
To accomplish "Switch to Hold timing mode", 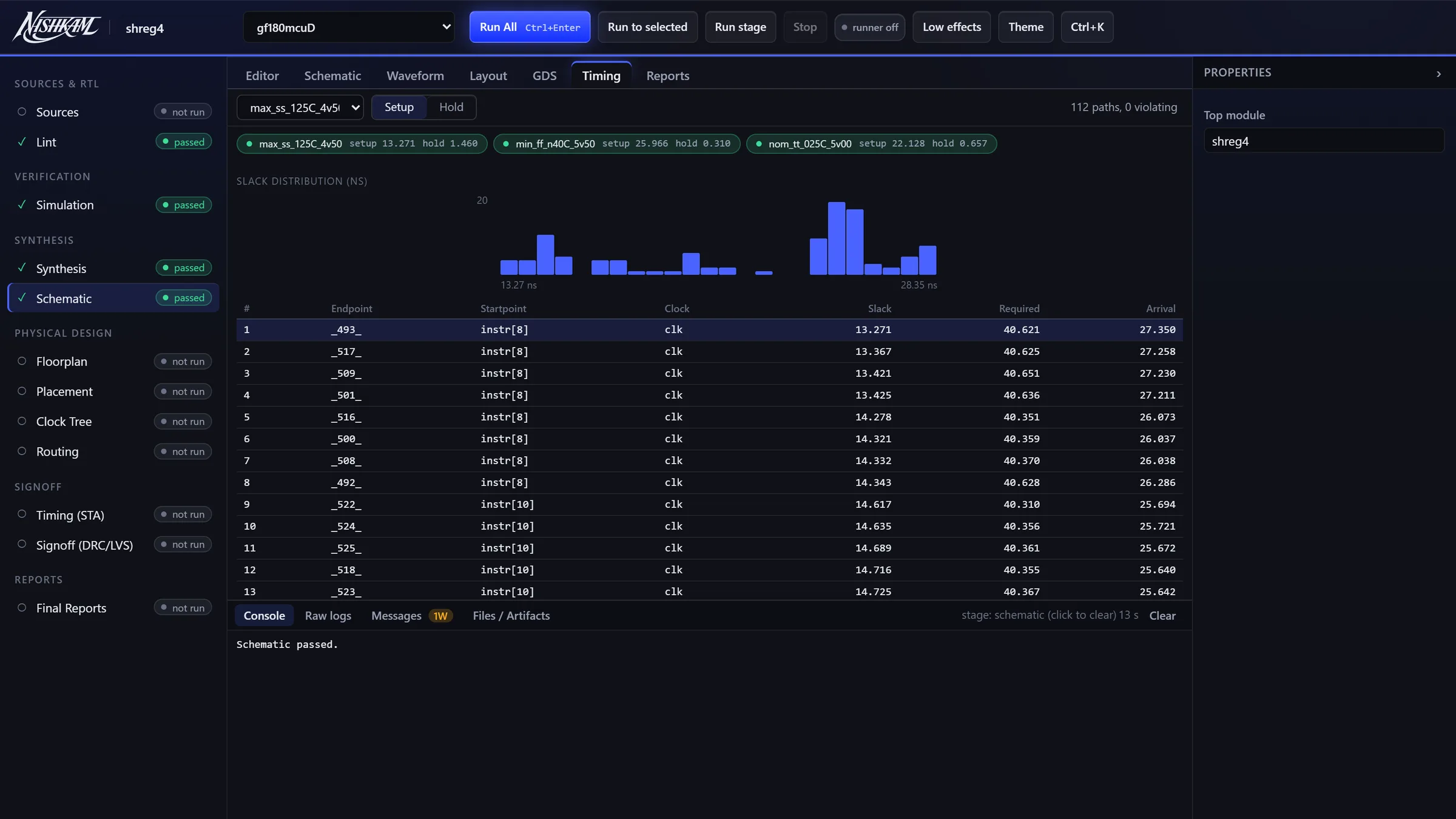I will tap(451, 107).
